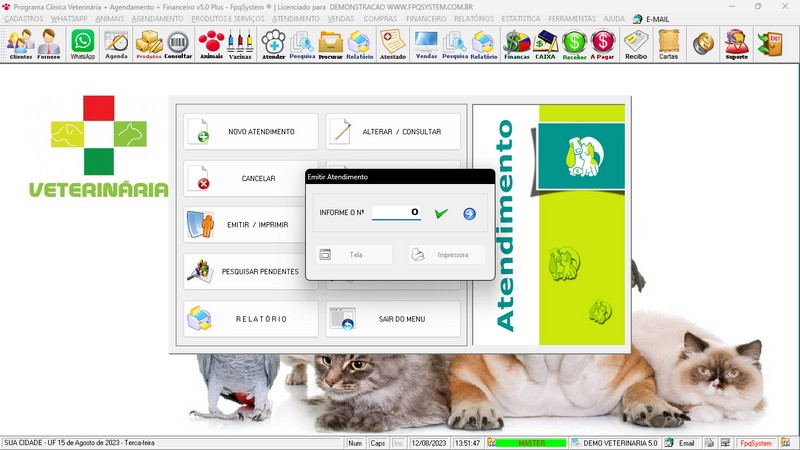Image resolution: width=800 pixels, height=450 pixels.
Task: Open the Fornece suppliers icon
Action: (x=48, y=44)
